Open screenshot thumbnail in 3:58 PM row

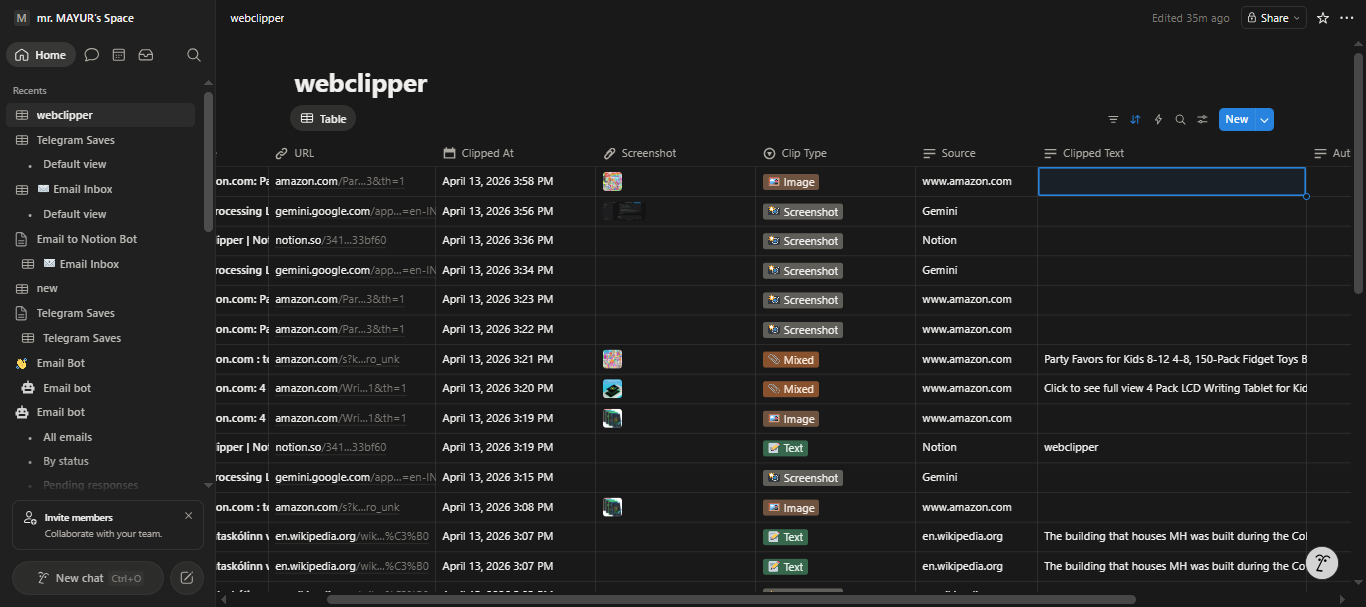(612, 181)
